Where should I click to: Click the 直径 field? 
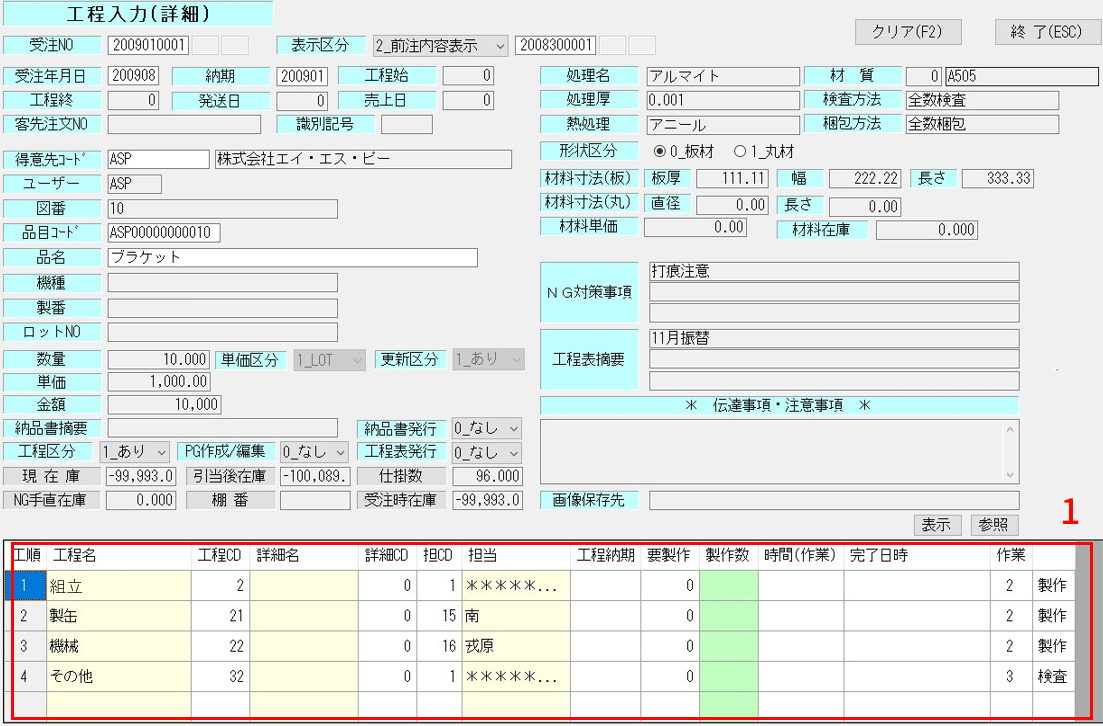(732, 205)
